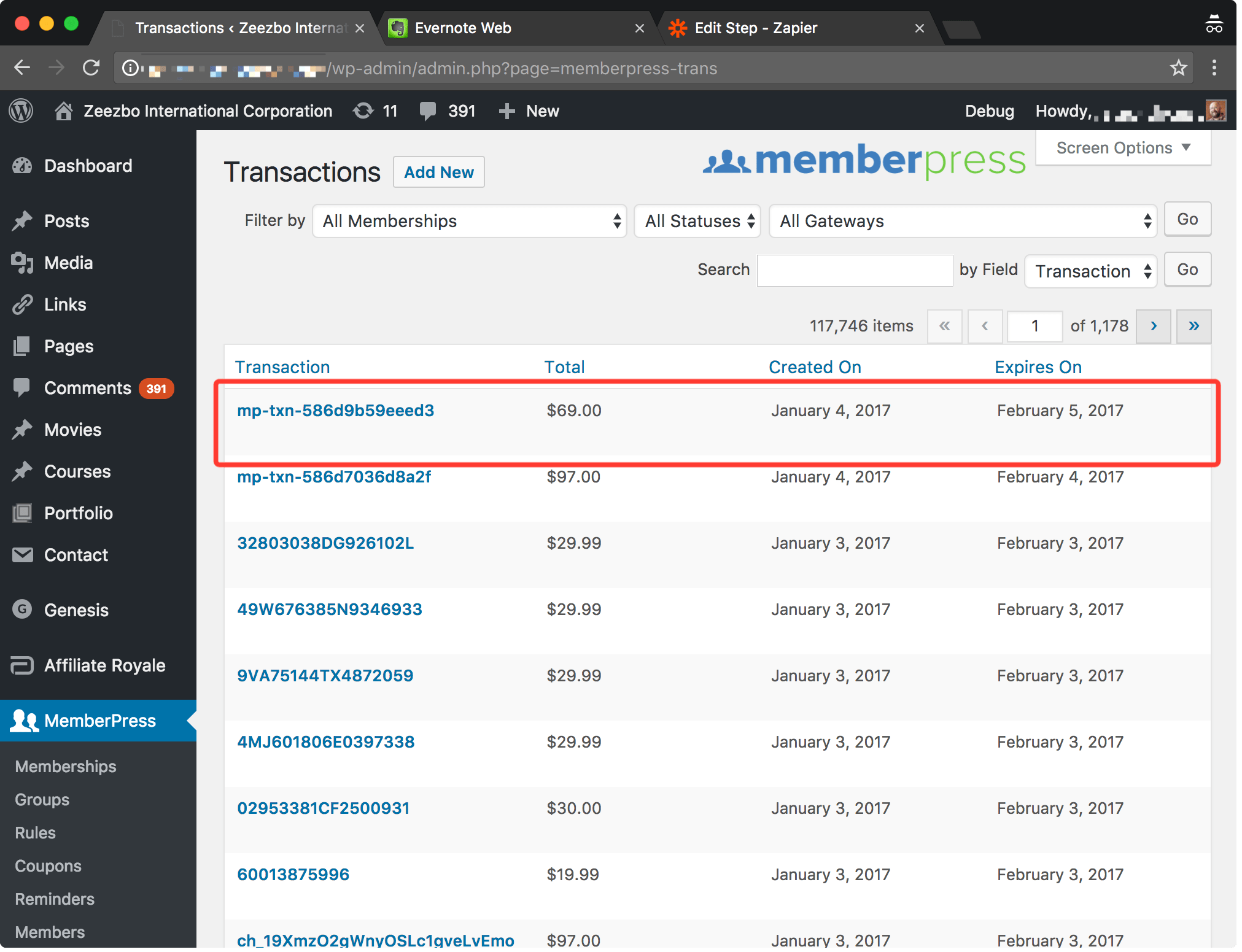1242x952 pixels.
Task: Expand Screen Options panel
Action: (x=1123, y=148)
